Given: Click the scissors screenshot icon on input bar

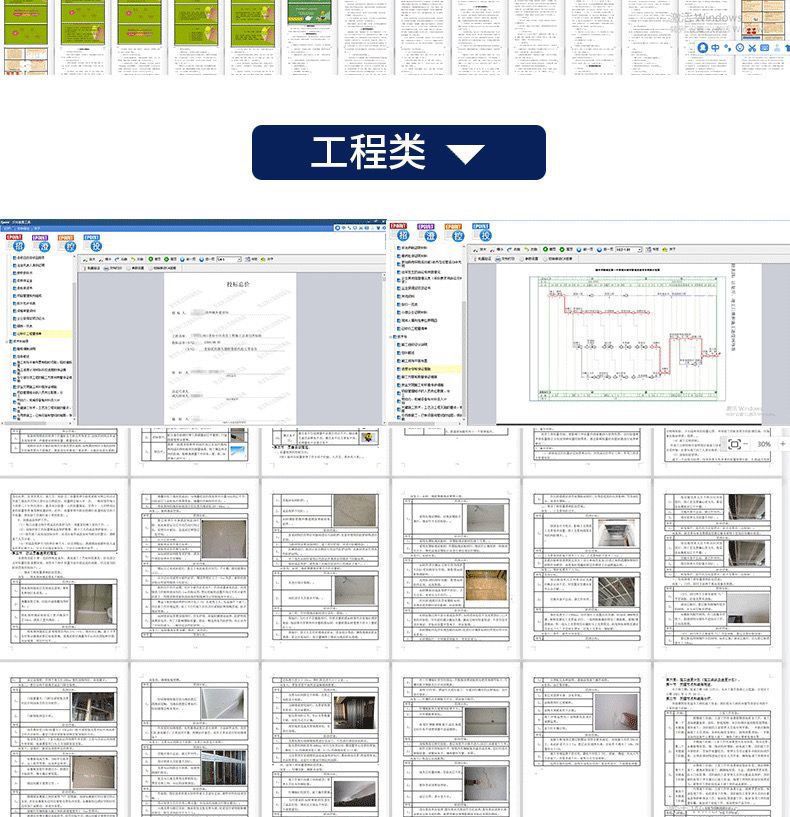Looking at the screenshot, I should [752, 48].
